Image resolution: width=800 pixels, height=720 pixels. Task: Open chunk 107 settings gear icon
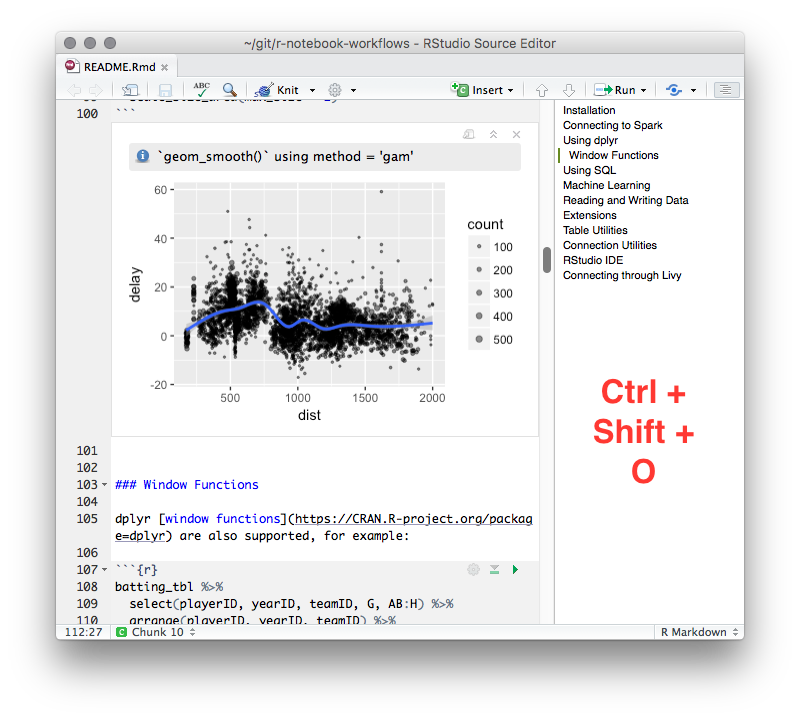click(473, 569)
